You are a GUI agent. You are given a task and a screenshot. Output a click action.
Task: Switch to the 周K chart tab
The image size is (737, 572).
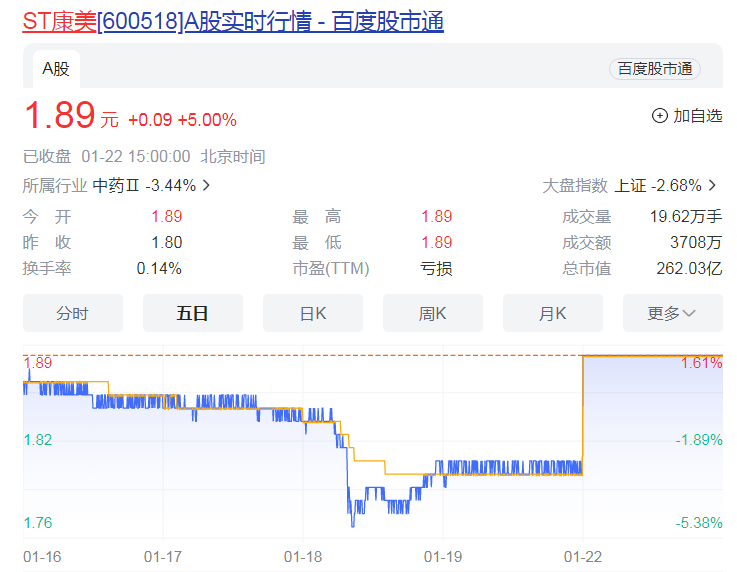click(433, 313)
